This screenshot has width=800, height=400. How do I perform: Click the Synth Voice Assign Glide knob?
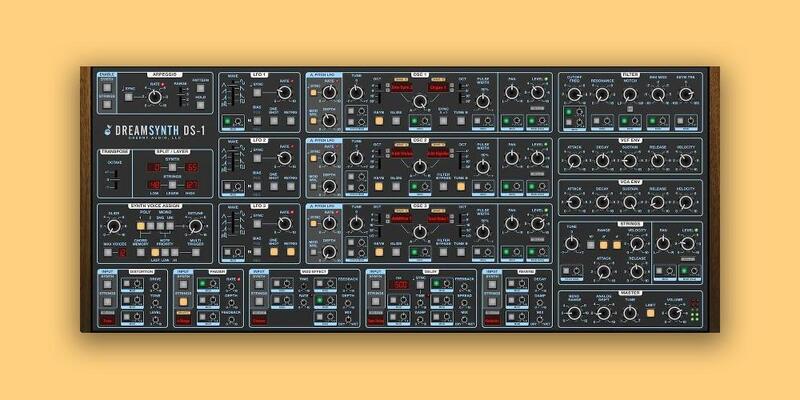pos(114,226)
